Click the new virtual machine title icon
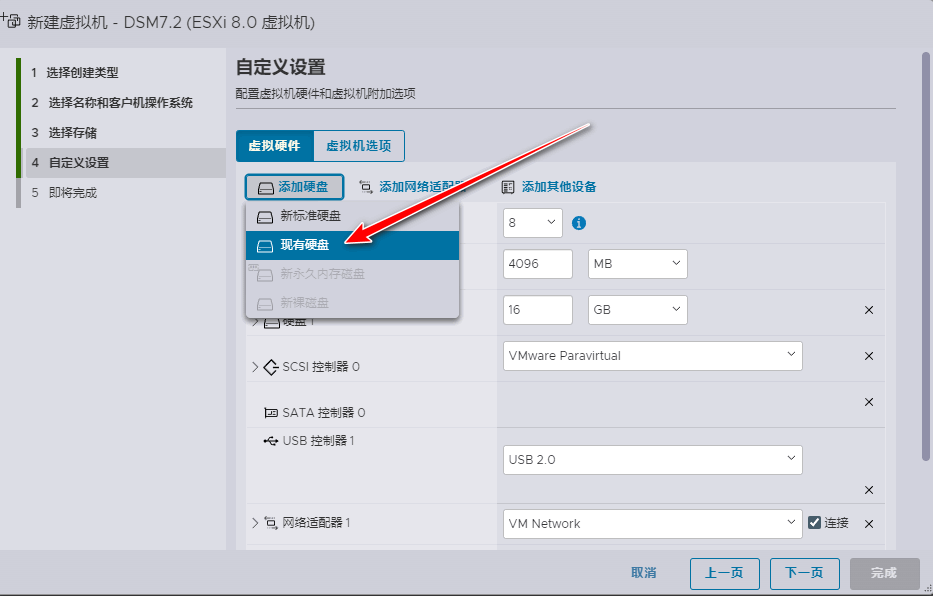The image size is (933, 596). (11, 21)
